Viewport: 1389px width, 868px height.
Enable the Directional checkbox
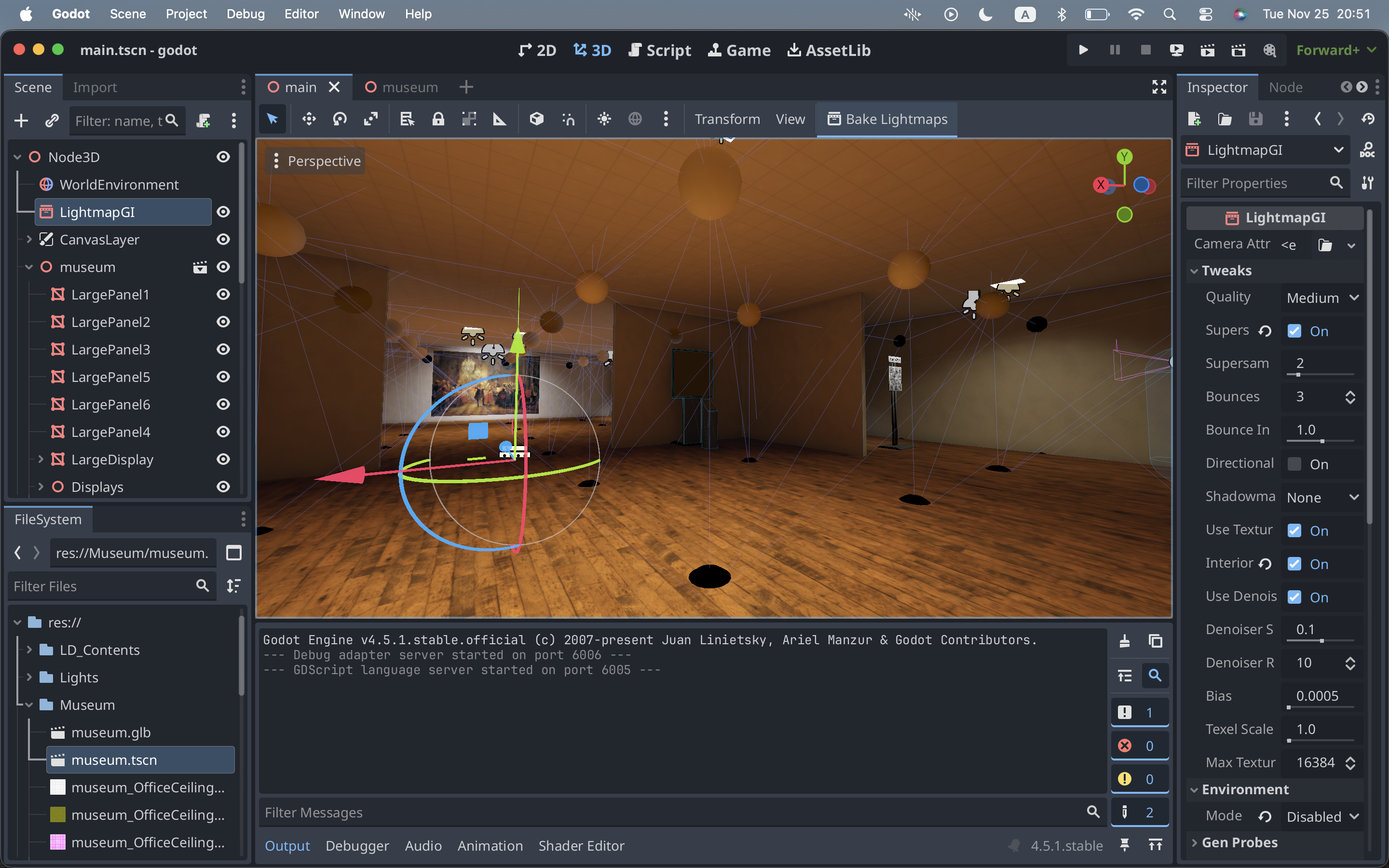(x=1294, y=464)
